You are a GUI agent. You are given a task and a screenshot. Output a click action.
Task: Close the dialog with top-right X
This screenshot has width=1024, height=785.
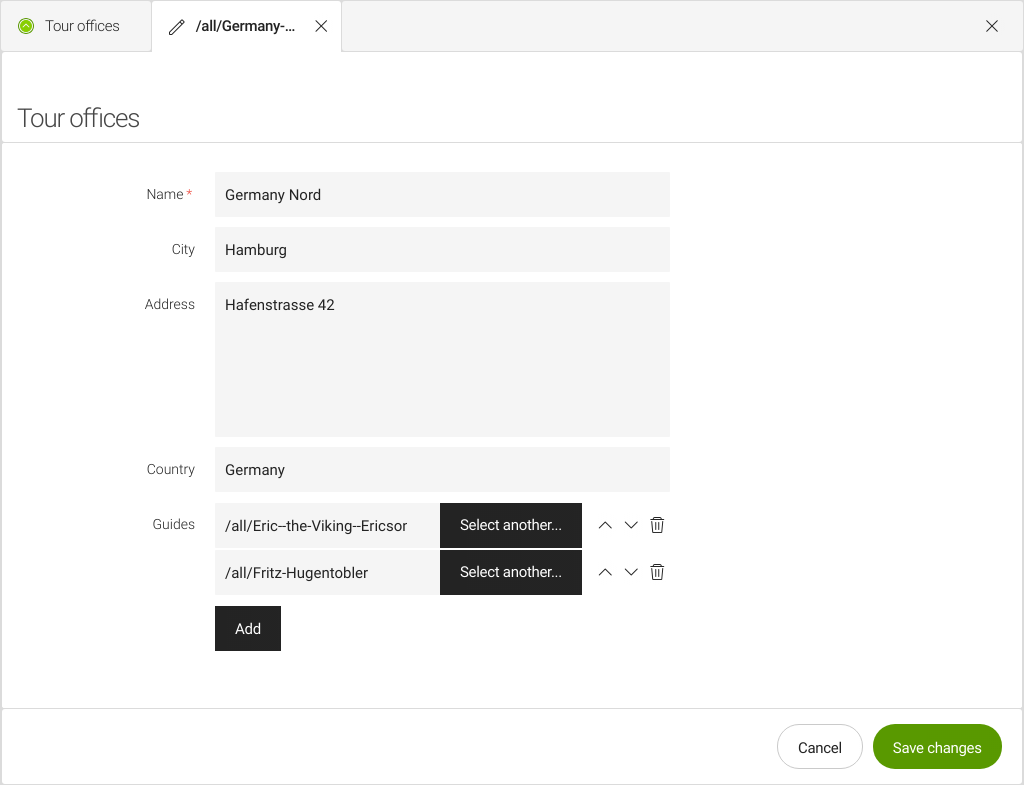(x=991, y=26)
